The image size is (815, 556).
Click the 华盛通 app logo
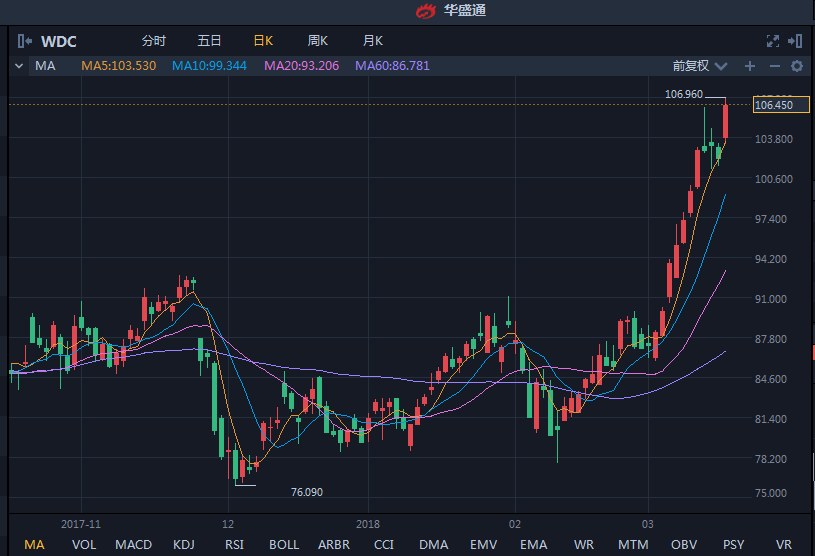coord(427,11)
